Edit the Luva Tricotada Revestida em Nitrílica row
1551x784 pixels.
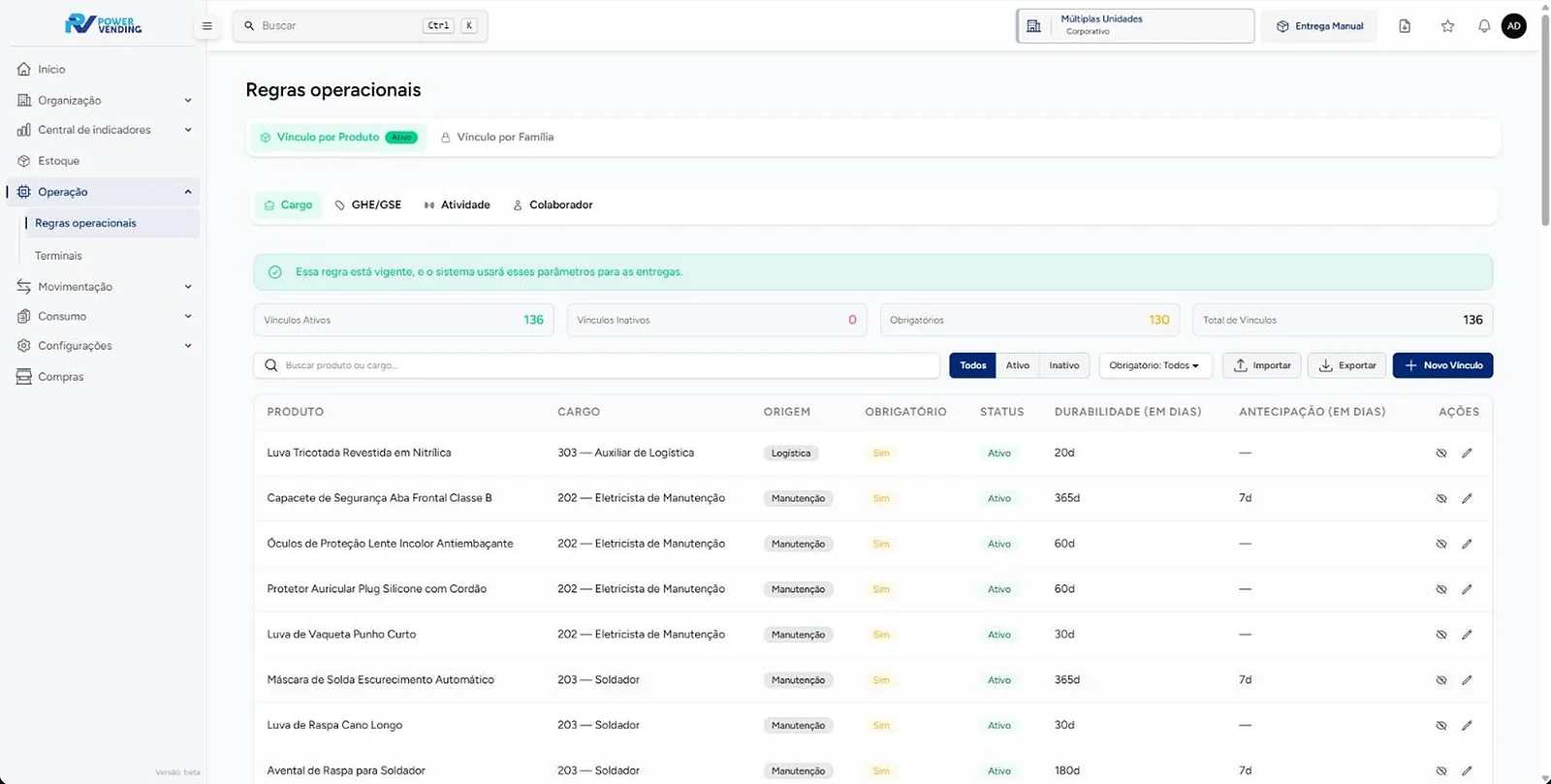click(x=1467, y=453)
